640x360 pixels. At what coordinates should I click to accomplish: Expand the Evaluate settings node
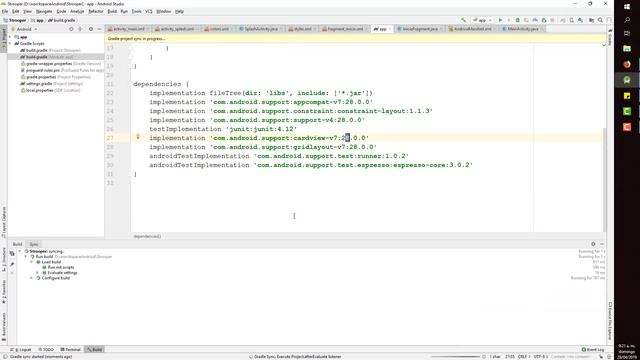38,273
